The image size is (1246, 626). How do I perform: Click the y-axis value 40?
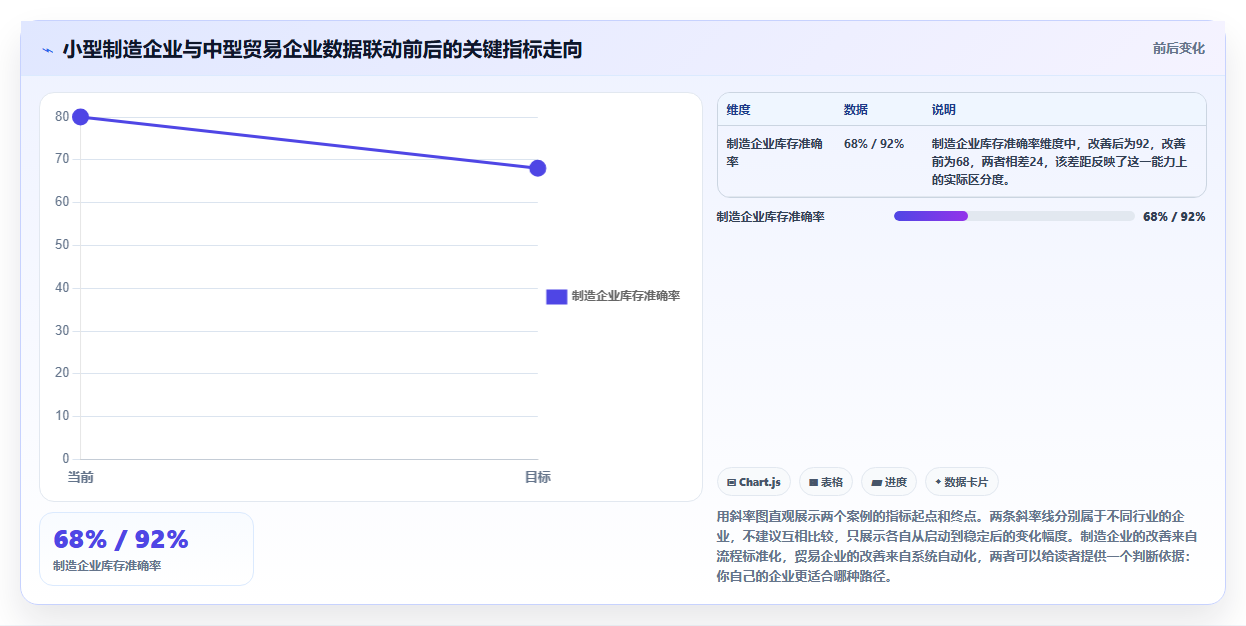click(x=62, y=288)
